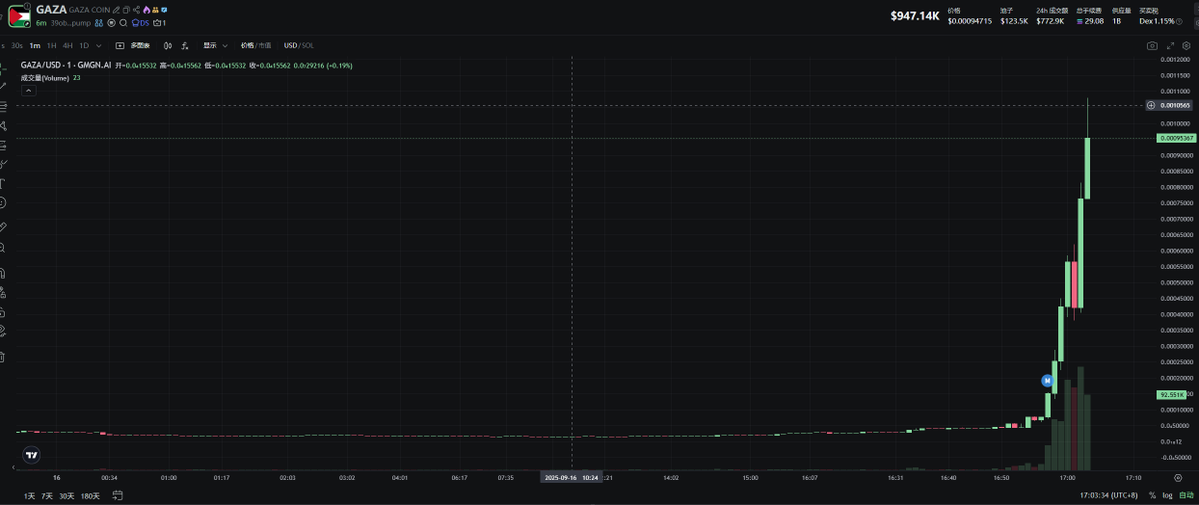Select the 1天 date range

[x=30, y=496]
